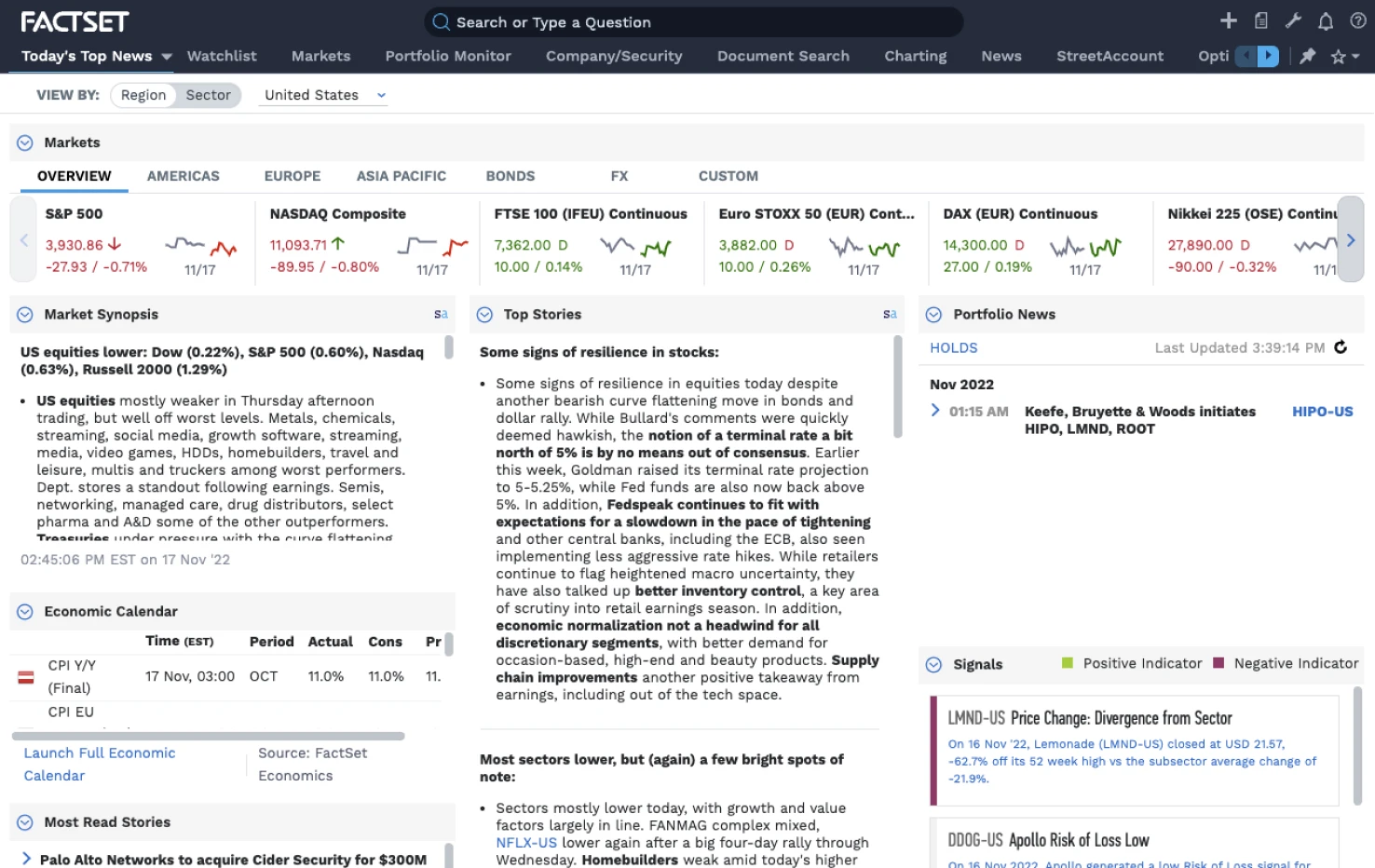Click the search or type a question field
This screenshot has width=1375, height=868.
694,22
